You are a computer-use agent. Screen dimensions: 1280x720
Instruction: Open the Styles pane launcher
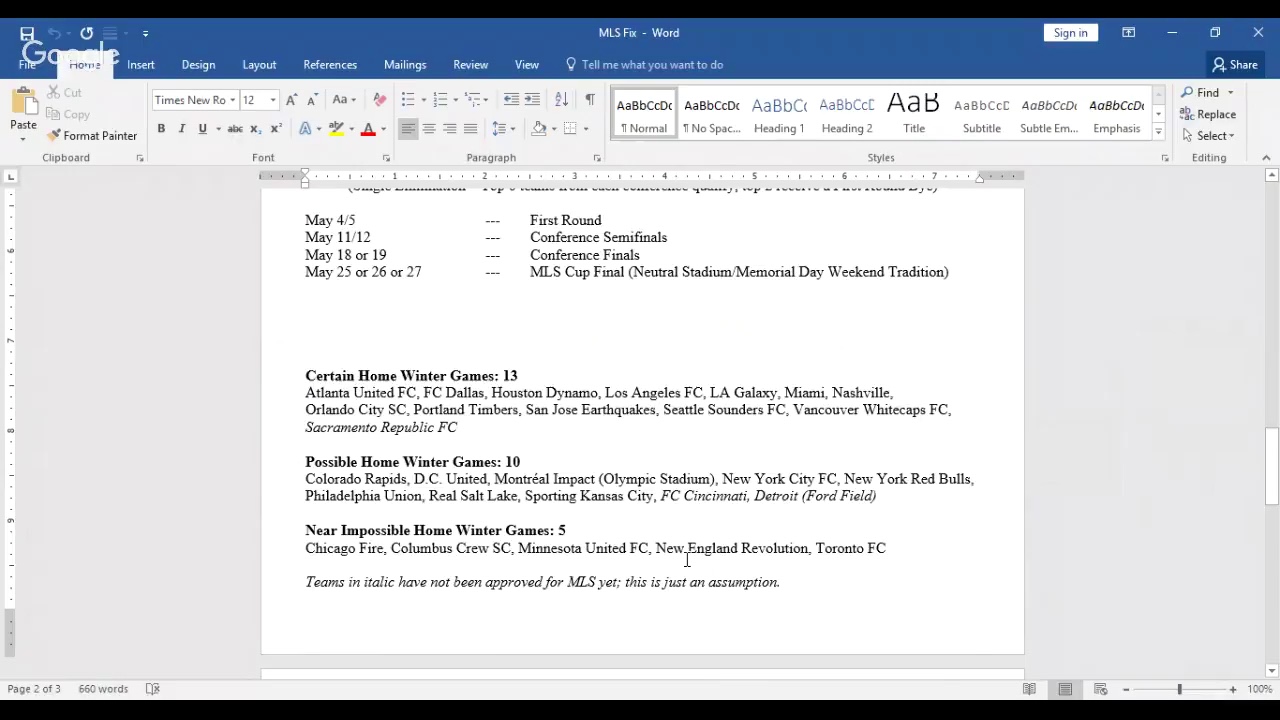(x=1165, y=158)
